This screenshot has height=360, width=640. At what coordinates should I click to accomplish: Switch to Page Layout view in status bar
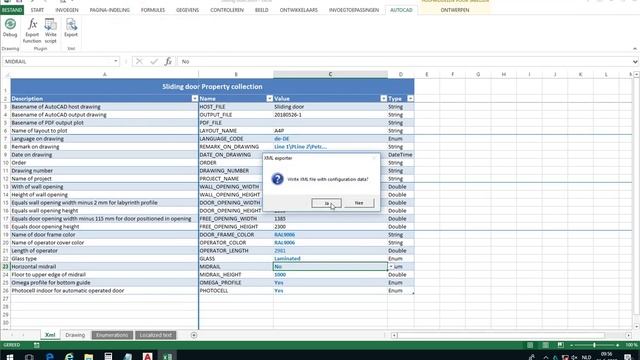pos(545,345)
